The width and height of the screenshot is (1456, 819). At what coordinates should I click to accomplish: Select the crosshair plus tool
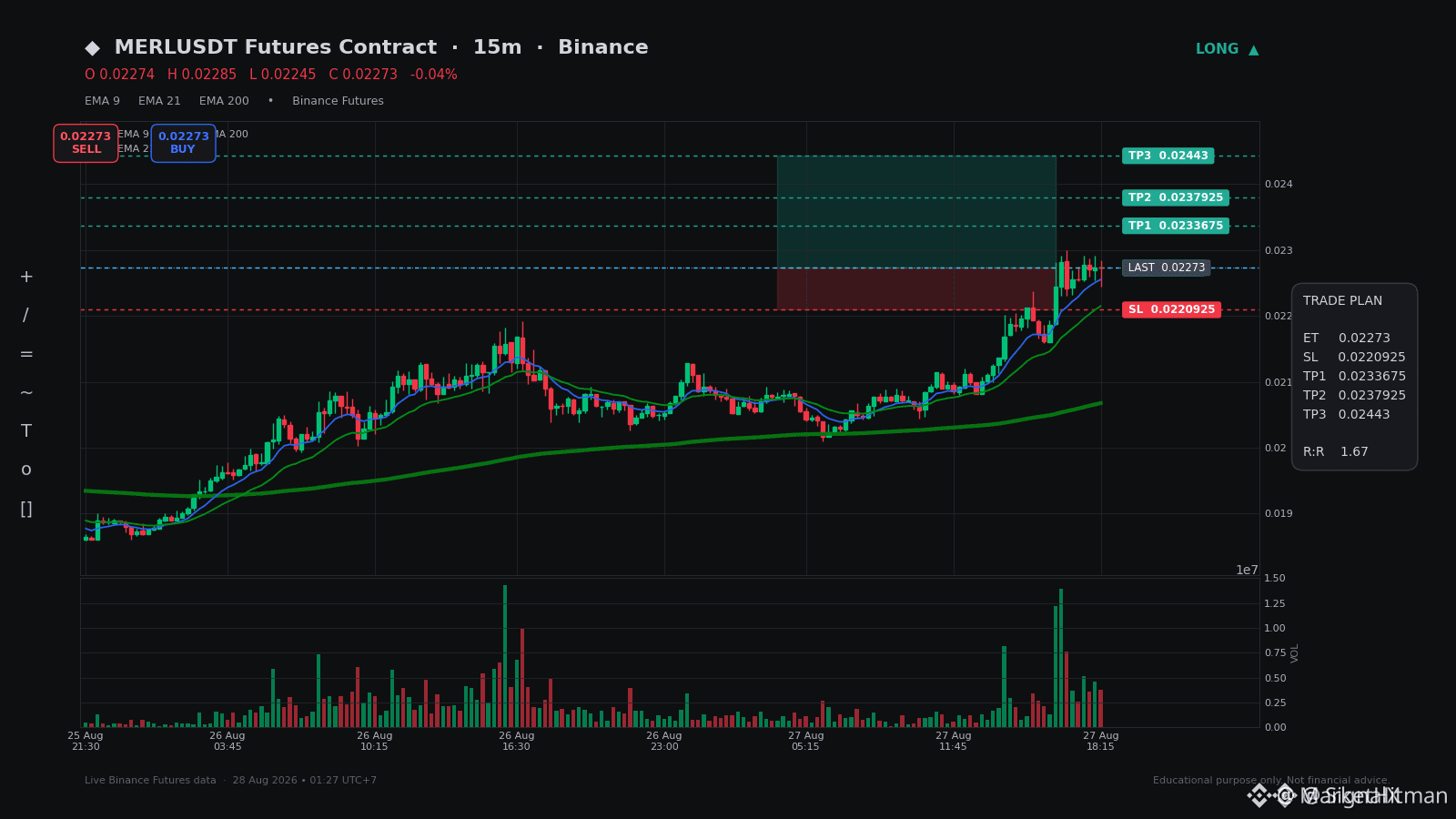[26, 277]
